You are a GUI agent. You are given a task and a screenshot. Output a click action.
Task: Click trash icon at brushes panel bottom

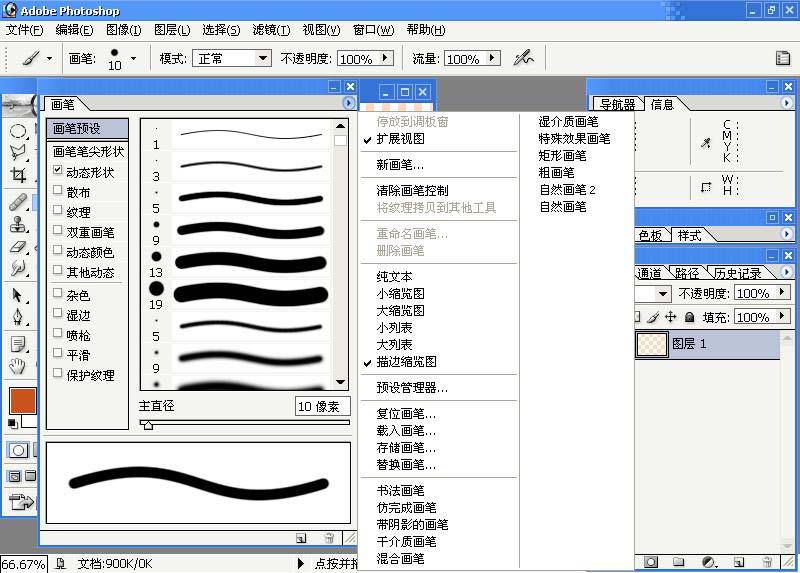tap(329, 538)
